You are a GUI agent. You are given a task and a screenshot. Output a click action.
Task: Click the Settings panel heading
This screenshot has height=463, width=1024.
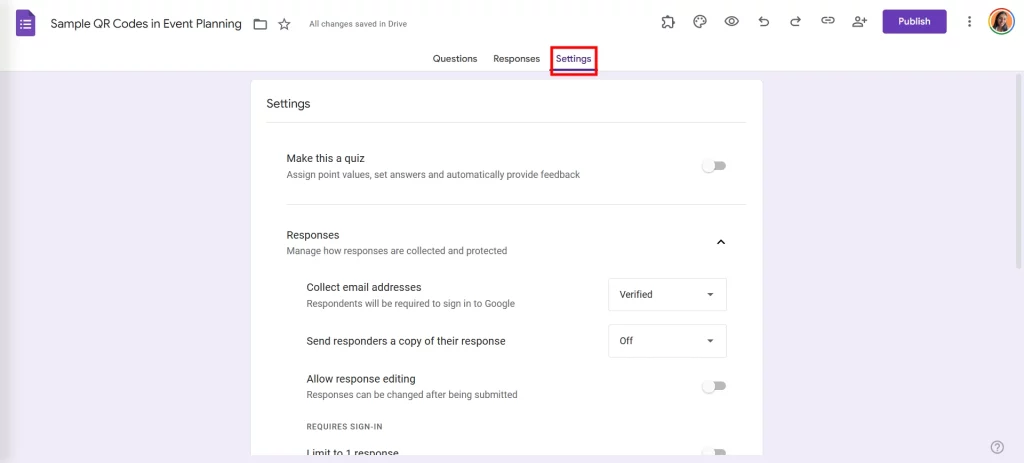(288, 103)
